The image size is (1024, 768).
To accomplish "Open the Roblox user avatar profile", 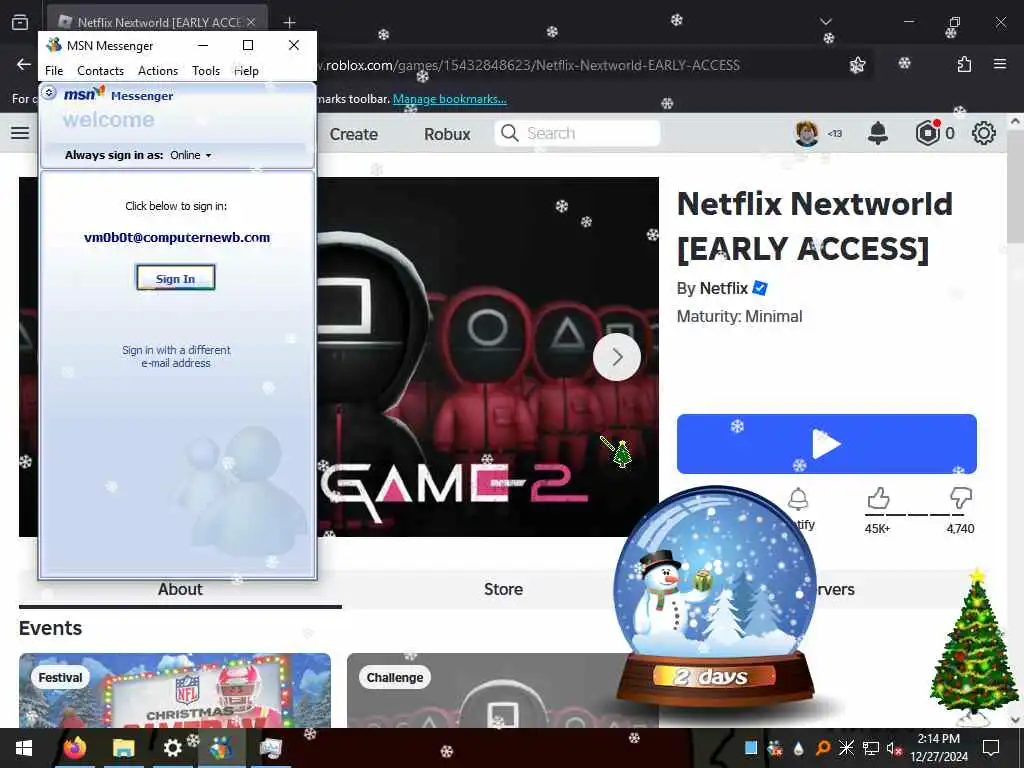I will tap(807, 133).
